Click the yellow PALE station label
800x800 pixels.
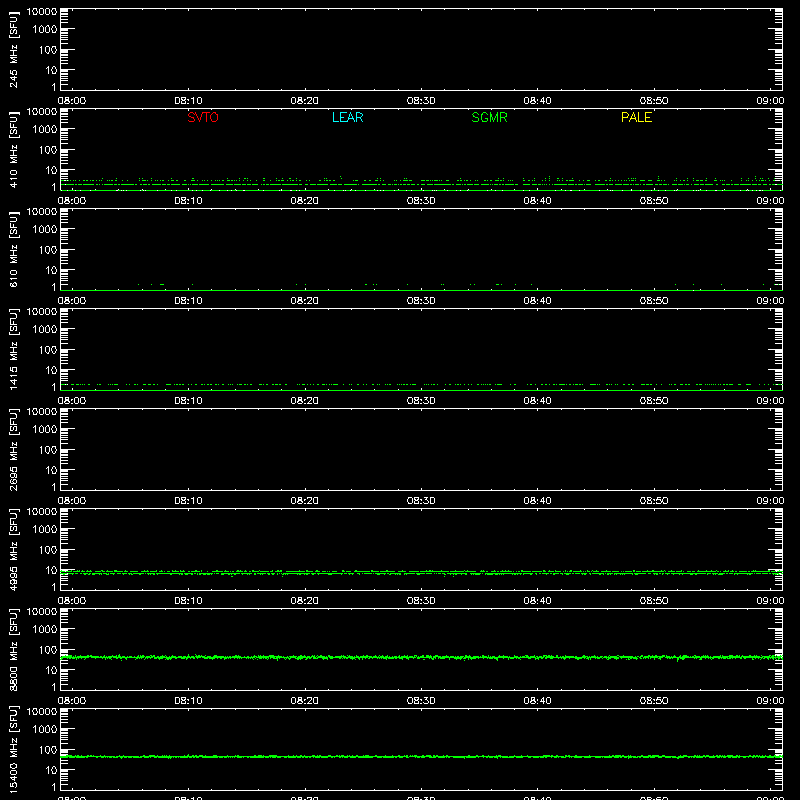pos(636,117)
